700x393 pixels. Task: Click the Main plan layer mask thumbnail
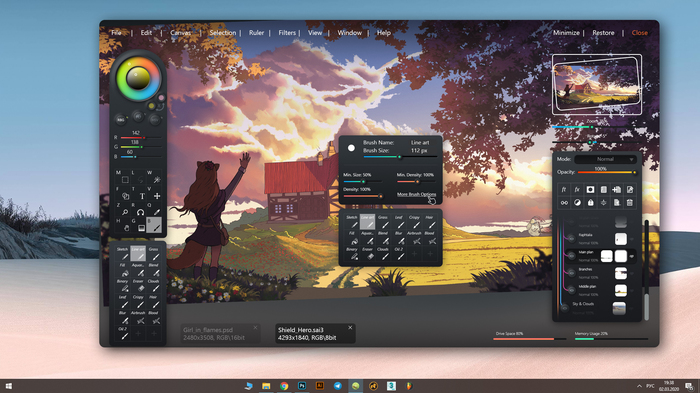[x=621, y=256]
